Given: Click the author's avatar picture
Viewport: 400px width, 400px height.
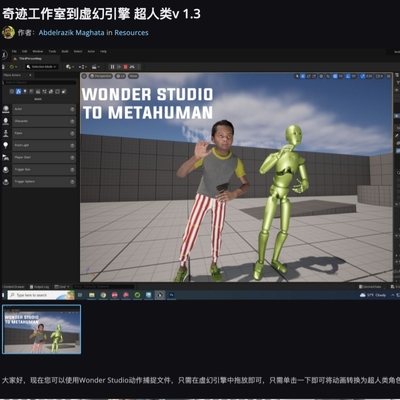Looking at the screenshot, I should (8, 33).
